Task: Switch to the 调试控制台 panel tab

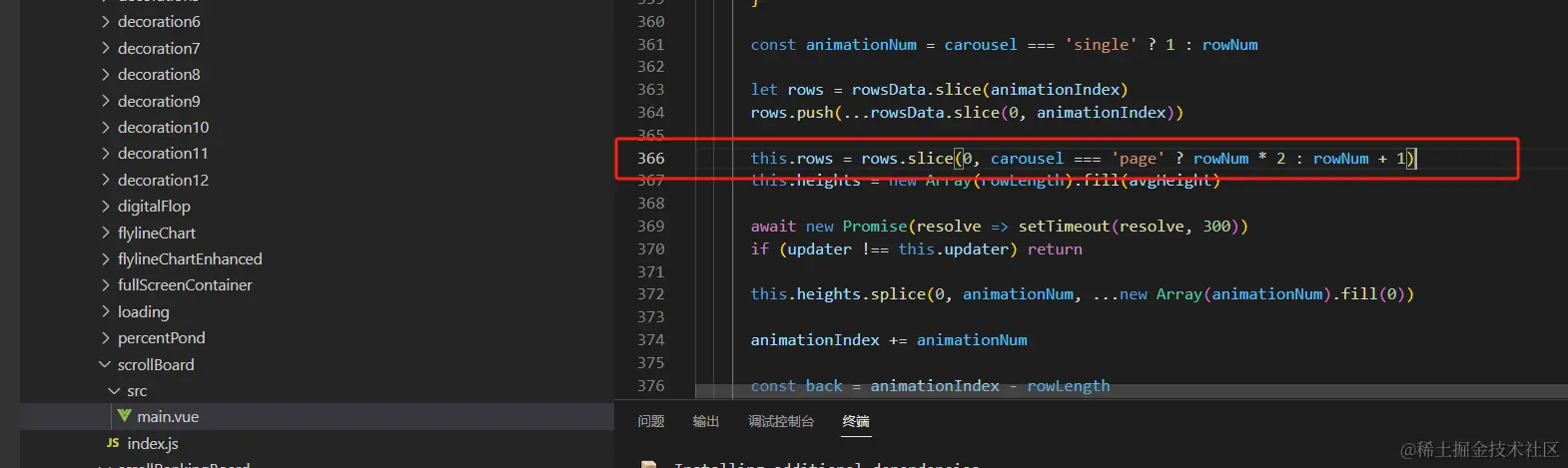Action: (781, 421)
